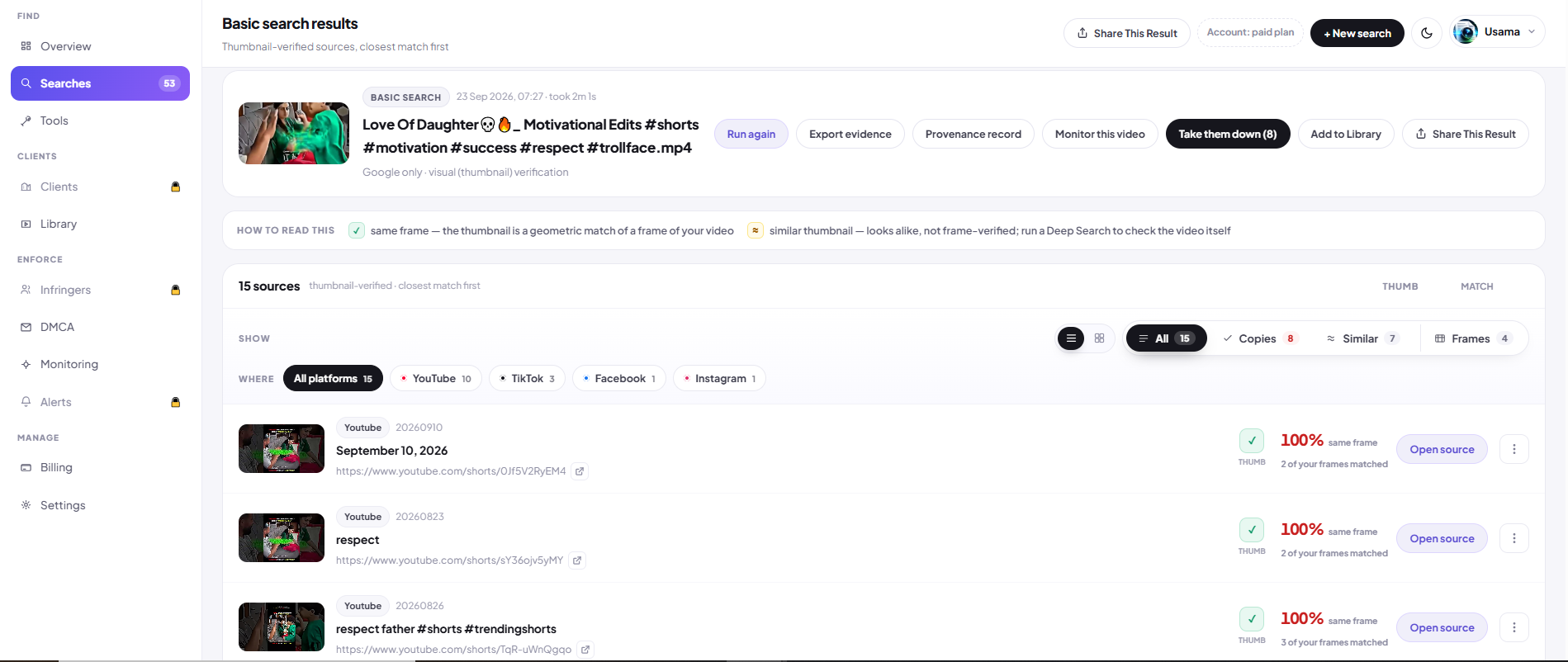Switch to grid view layout
The height and width of the screenshot is (662, 1568).
tap(1099, 338)
